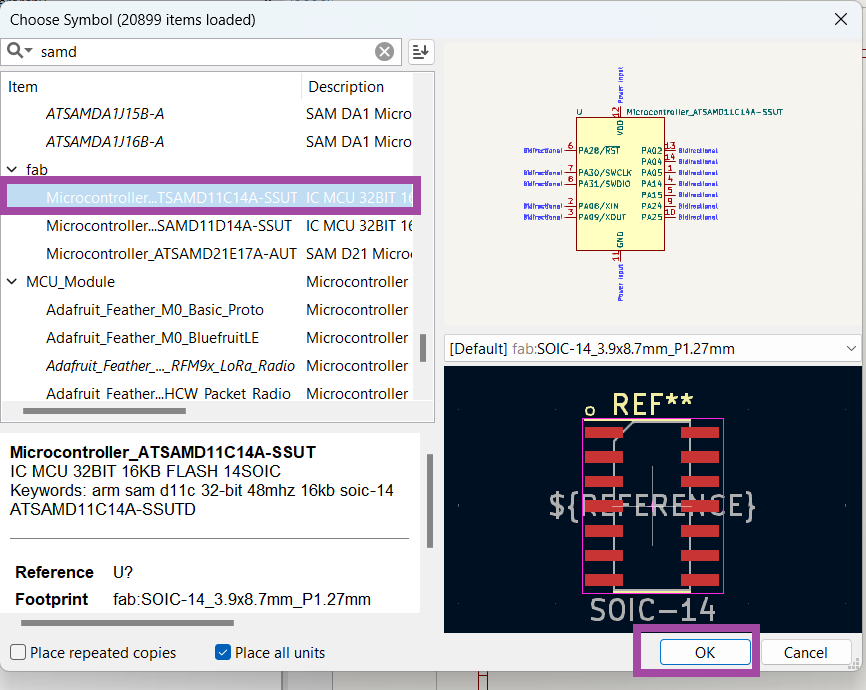Click the SOIC-14 footprint preview
The width and height of the screenshot is (866, 690).
pos(652,505)
